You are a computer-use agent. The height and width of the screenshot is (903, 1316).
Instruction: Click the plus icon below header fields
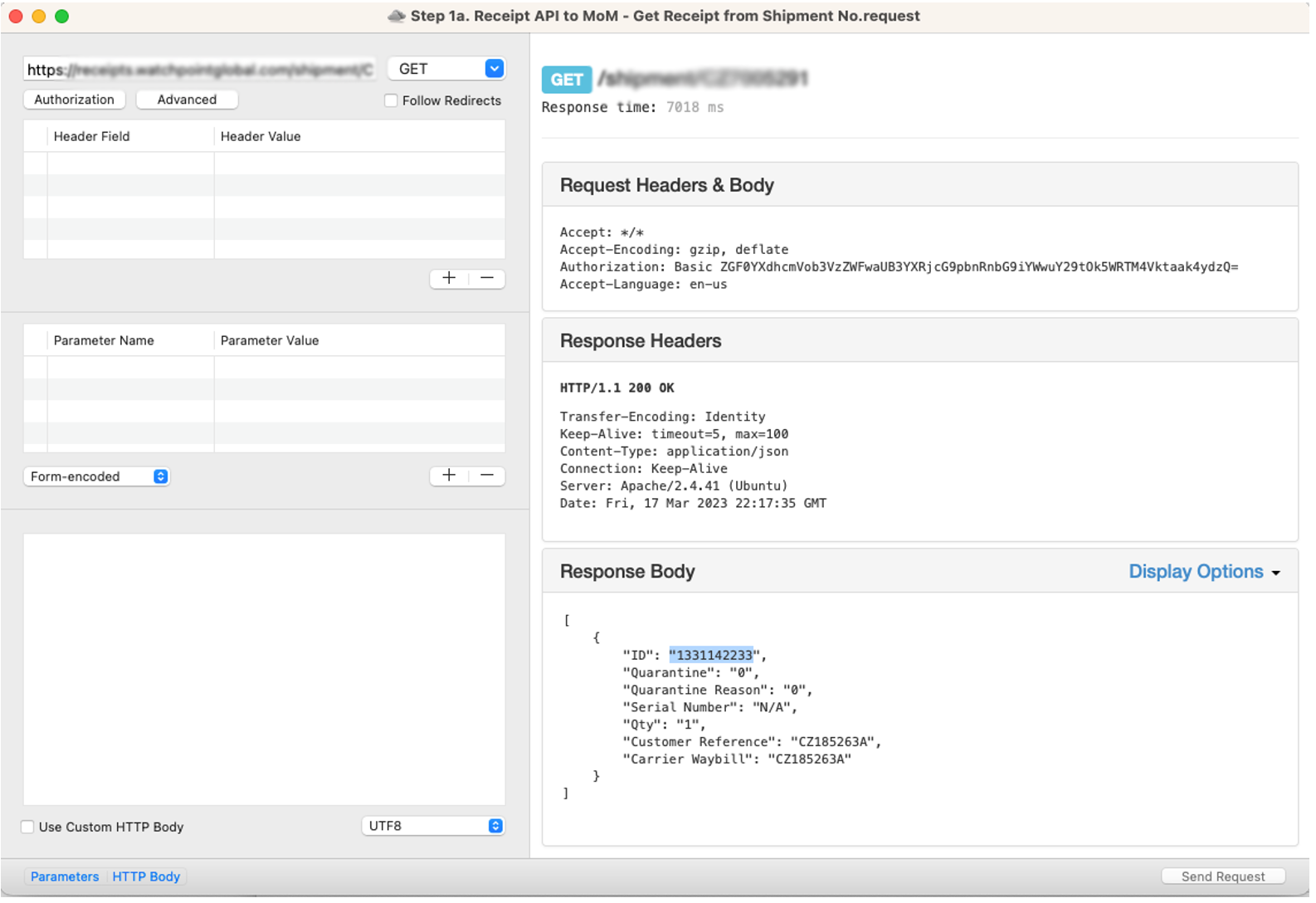coord(449,279)
